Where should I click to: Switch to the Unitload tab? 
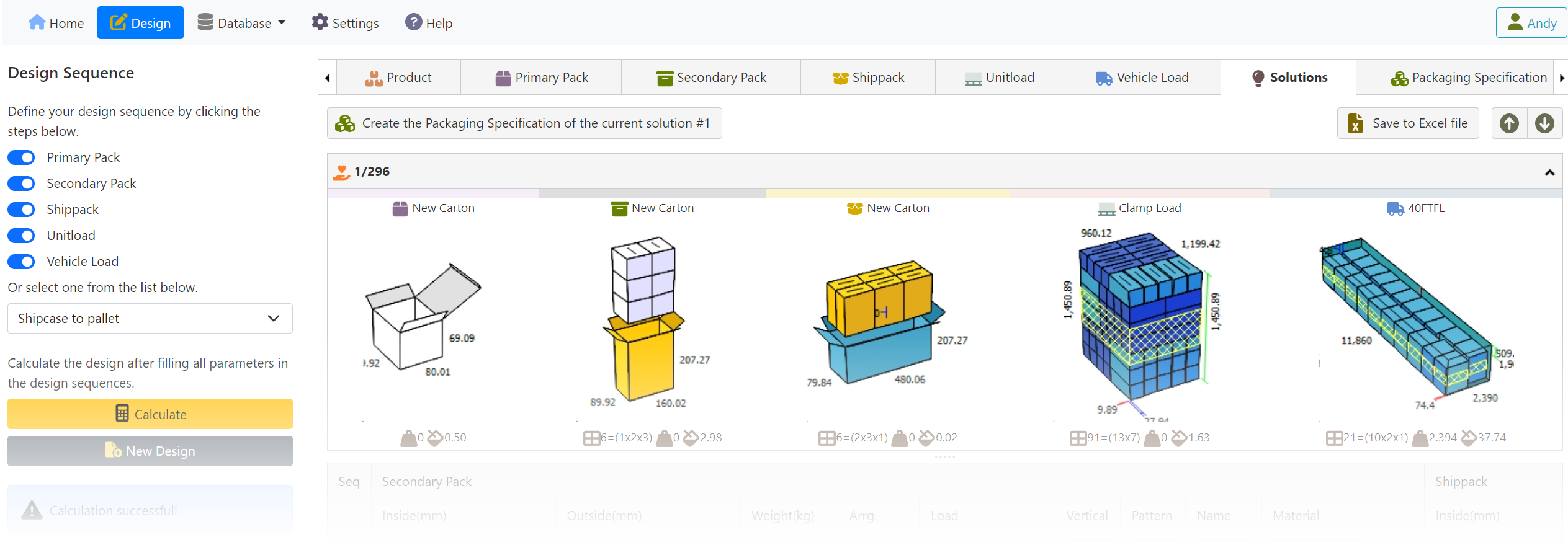tap(1000, 78)
